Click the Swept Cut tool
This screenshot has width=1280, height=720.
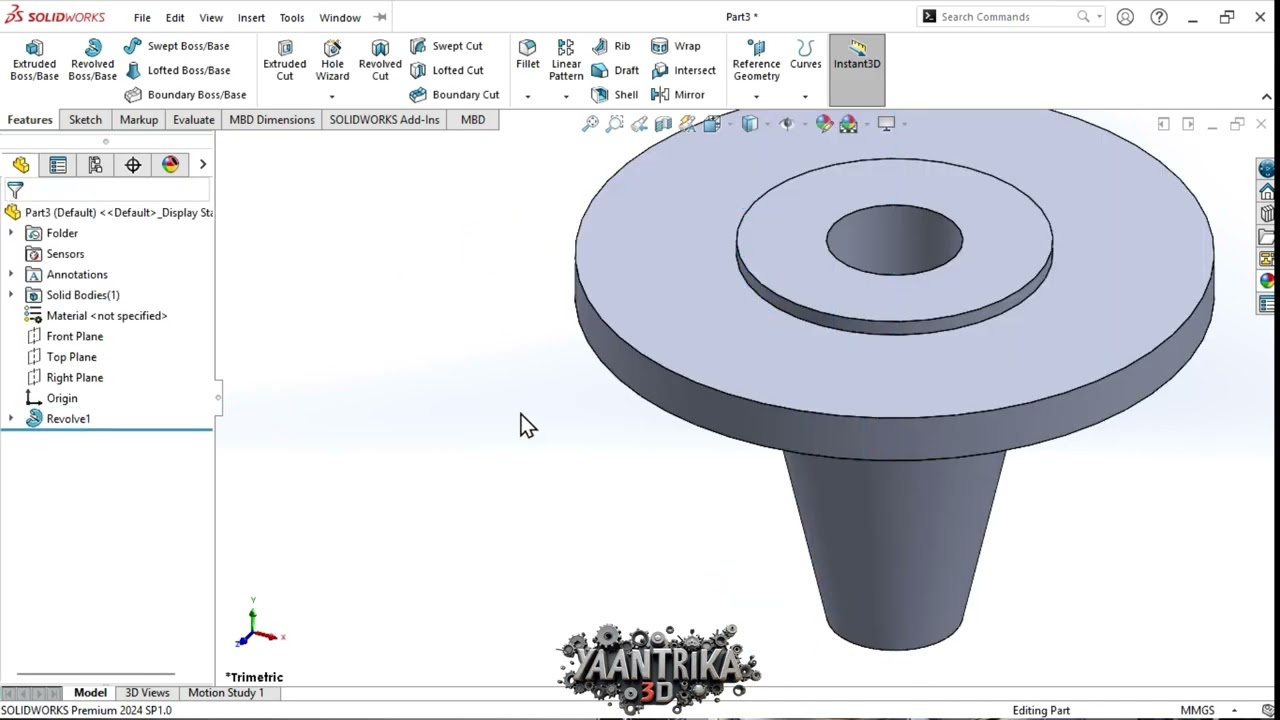point(446,46)
